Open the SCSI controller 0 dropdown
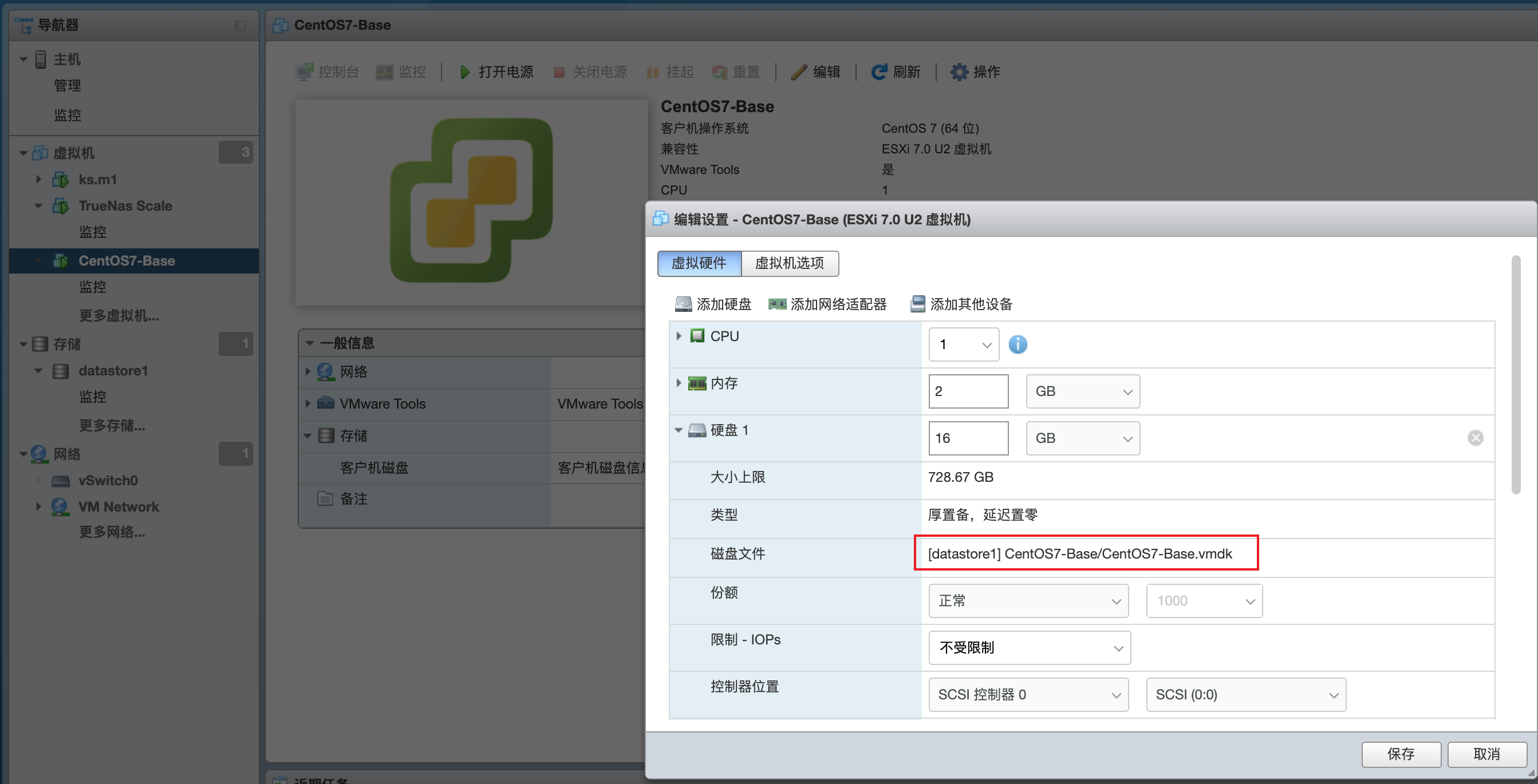The height and width of the screenshot is (784, 1538). coord(1028,695)
